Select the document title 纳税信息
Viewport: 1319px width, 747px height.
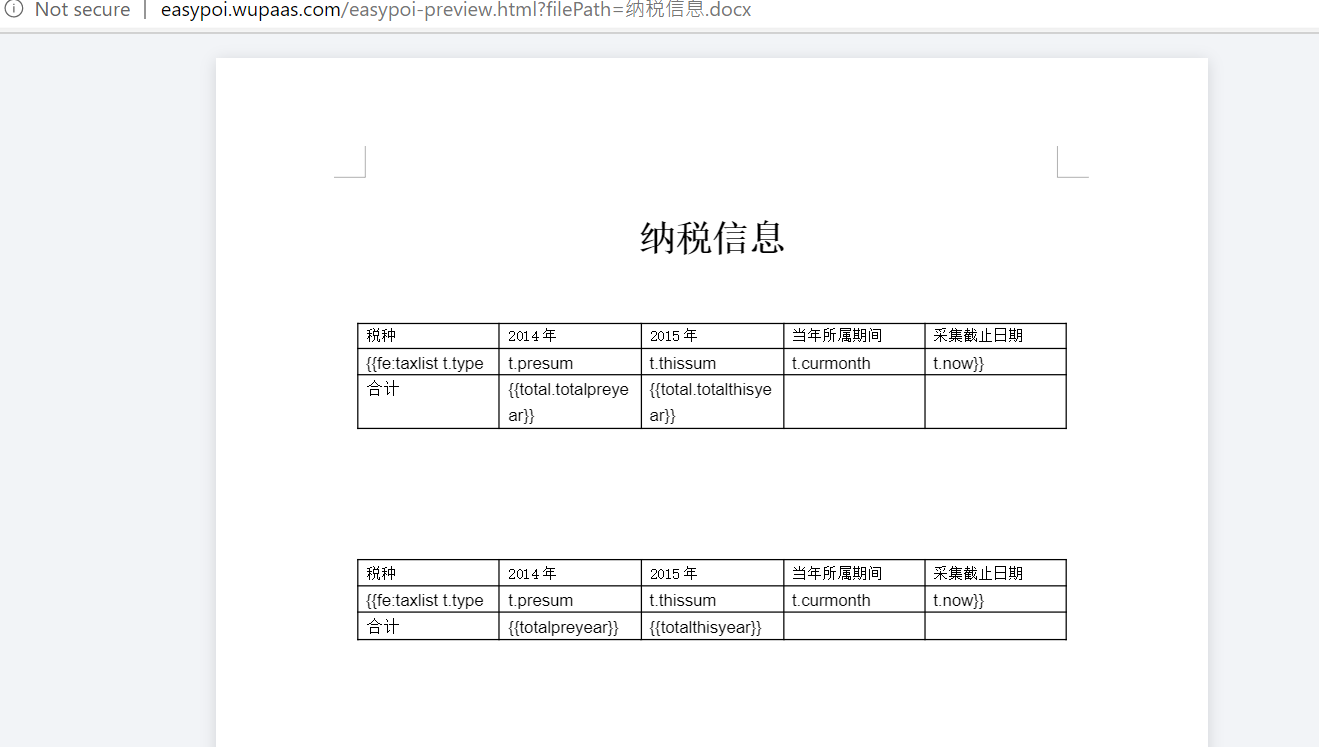(x=712, y=238)
